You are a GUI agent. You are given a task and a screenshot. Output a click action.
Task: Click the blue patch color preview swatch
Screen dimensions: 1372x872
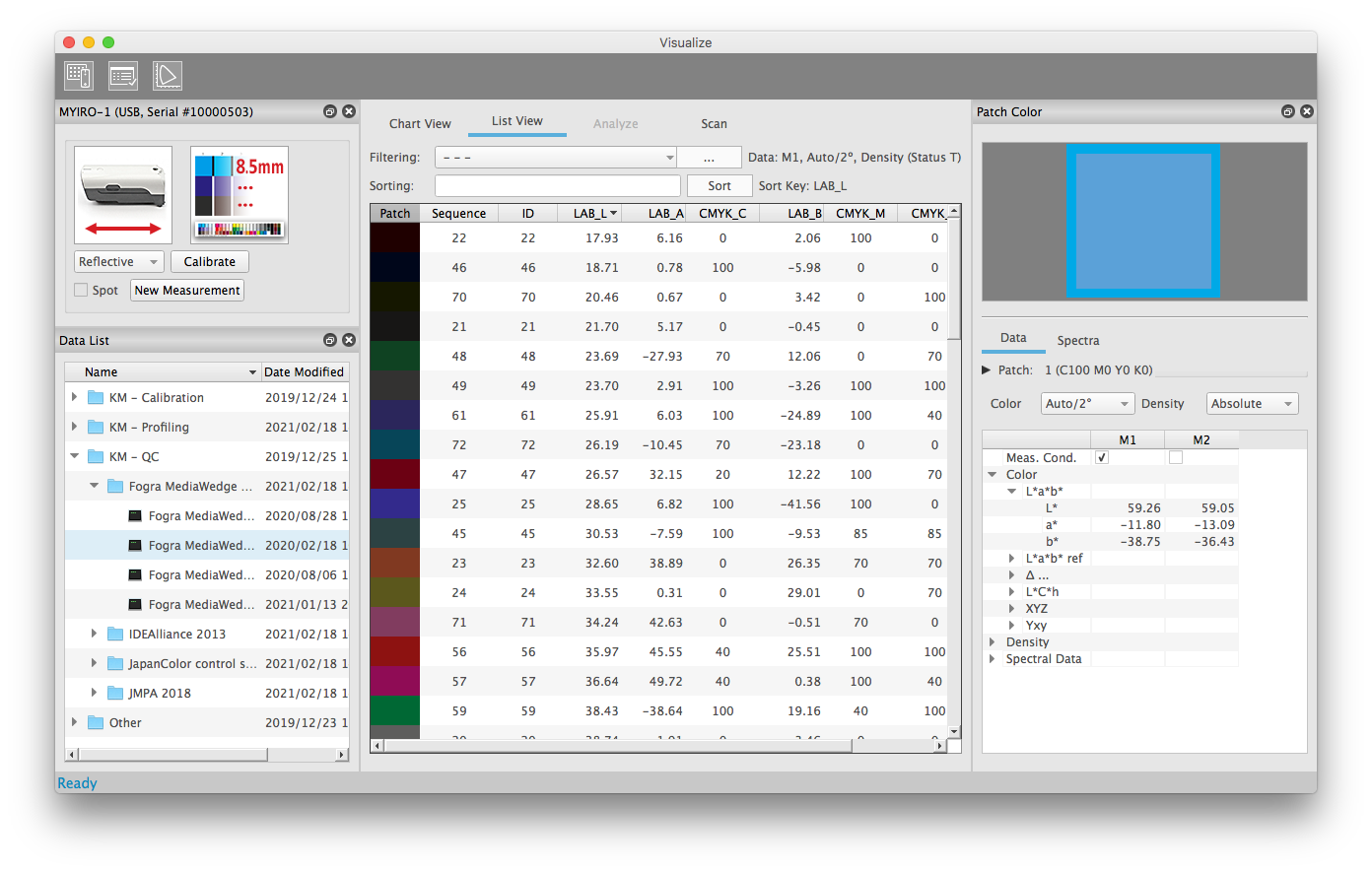(1142, 220)
